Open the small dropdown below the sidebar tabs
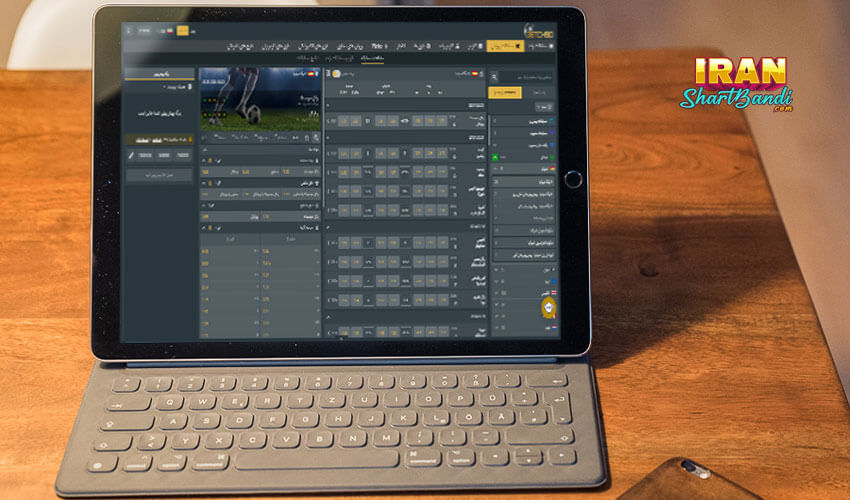Viewport: 850px width, 500px height. coord(544,107)
